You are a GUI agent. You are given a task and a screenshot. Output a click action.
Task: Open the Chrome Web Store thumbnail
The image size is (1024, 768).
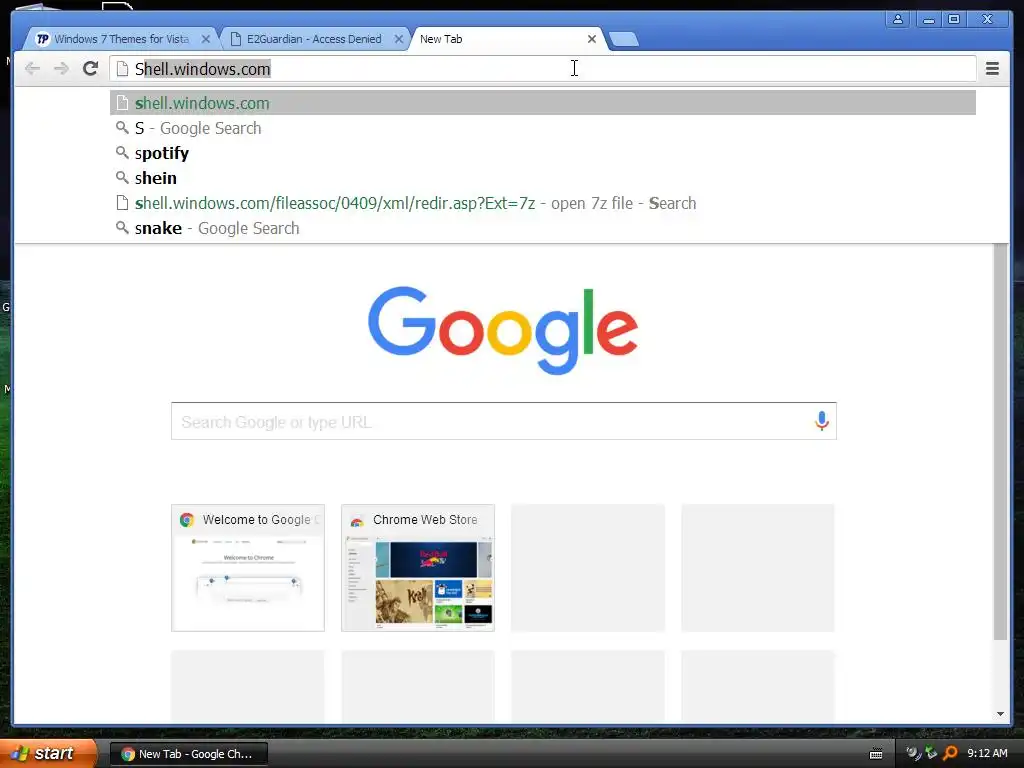pyautogui.click(x=418, y=568)
